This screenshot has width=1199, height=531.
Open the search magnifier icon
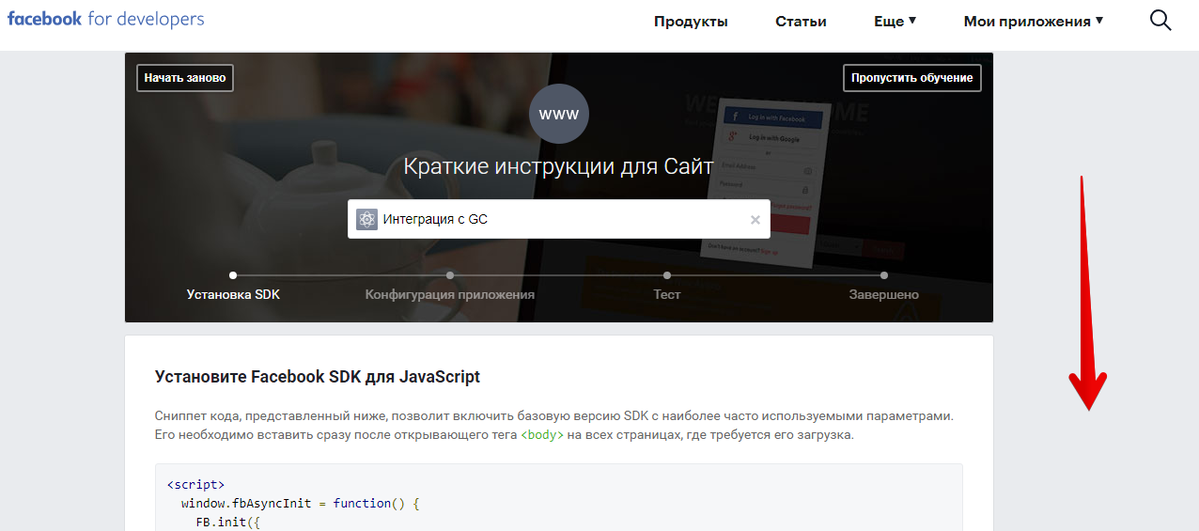click(1160, 21)
